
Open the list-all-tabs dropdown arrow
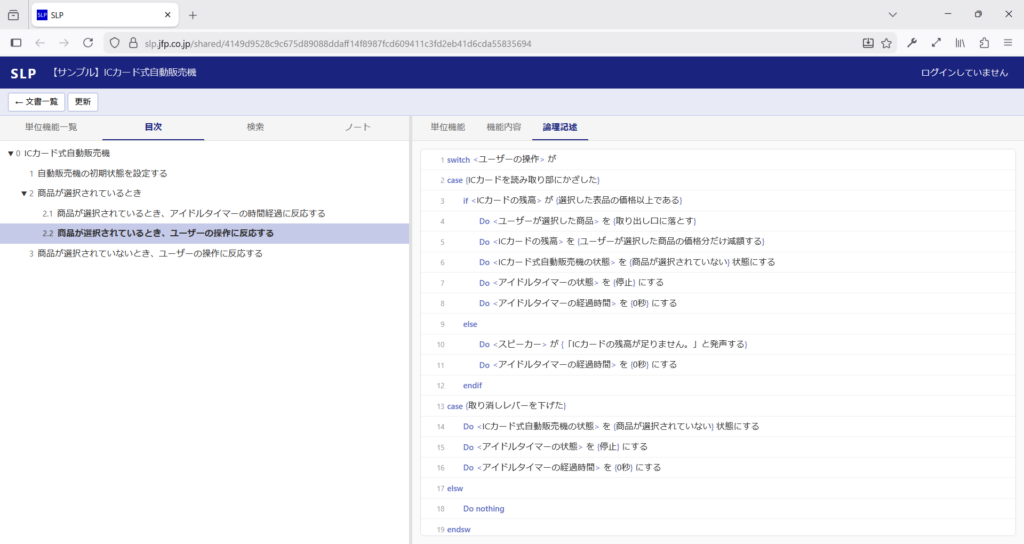[892, 15]
